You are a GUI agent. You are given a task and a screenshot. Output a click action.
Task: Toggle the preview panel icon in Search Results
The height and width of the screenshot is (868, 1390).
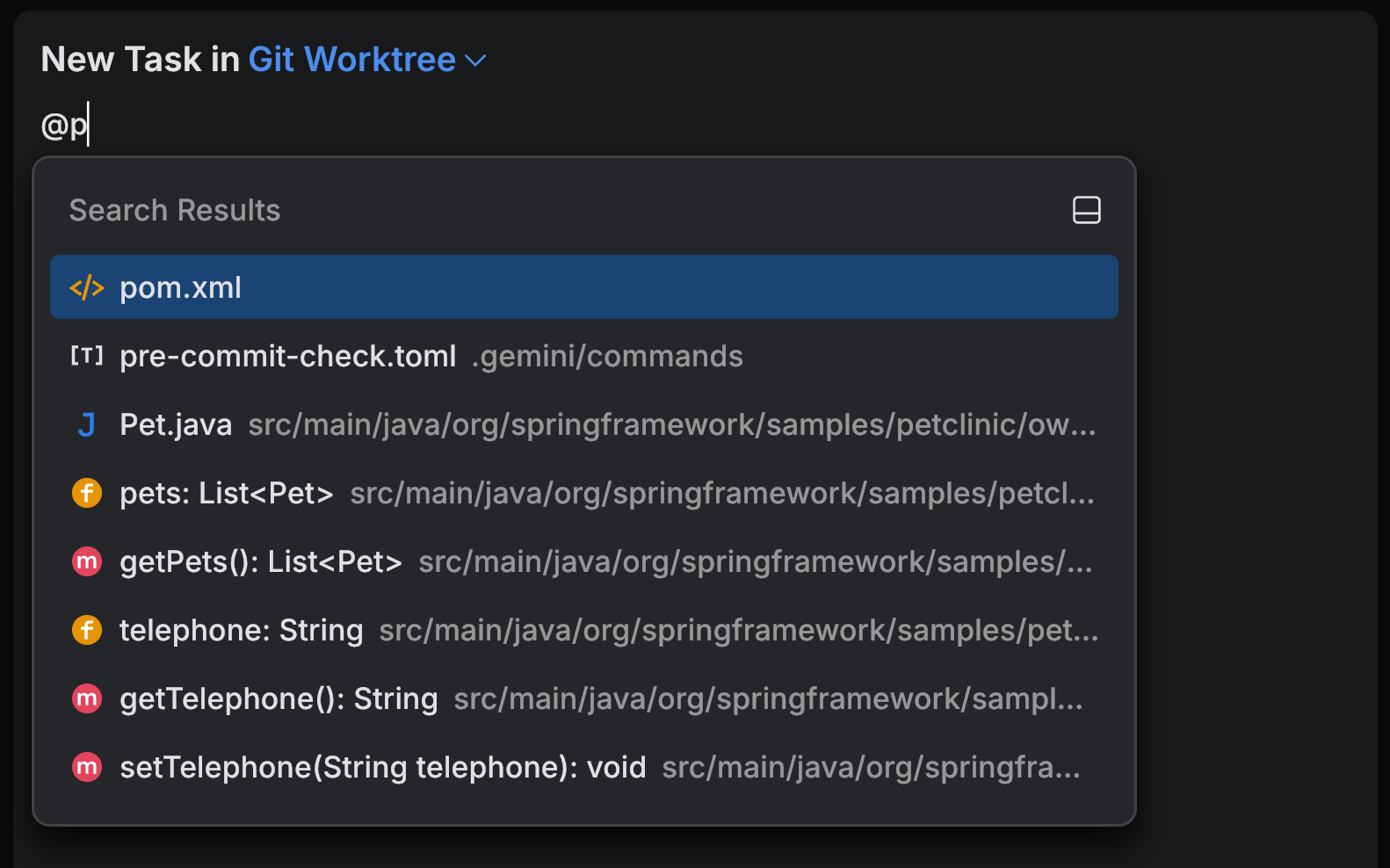click(x=1087, y=210)
